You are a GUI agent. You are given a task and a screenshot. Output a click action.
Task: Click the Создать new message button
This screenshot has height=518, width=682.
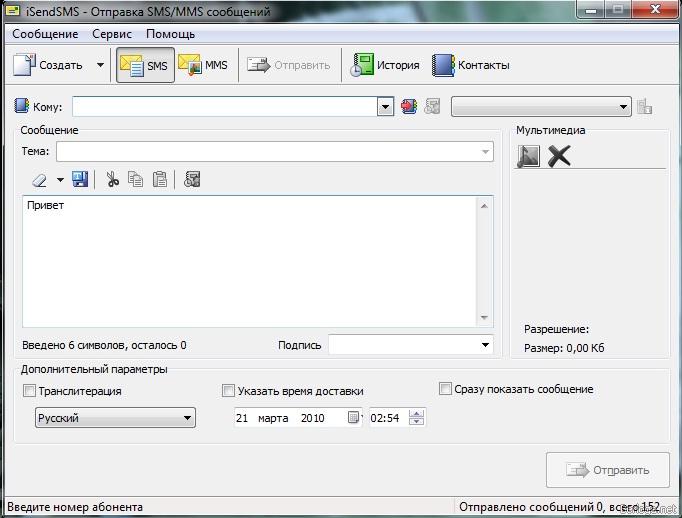[48, 65]
